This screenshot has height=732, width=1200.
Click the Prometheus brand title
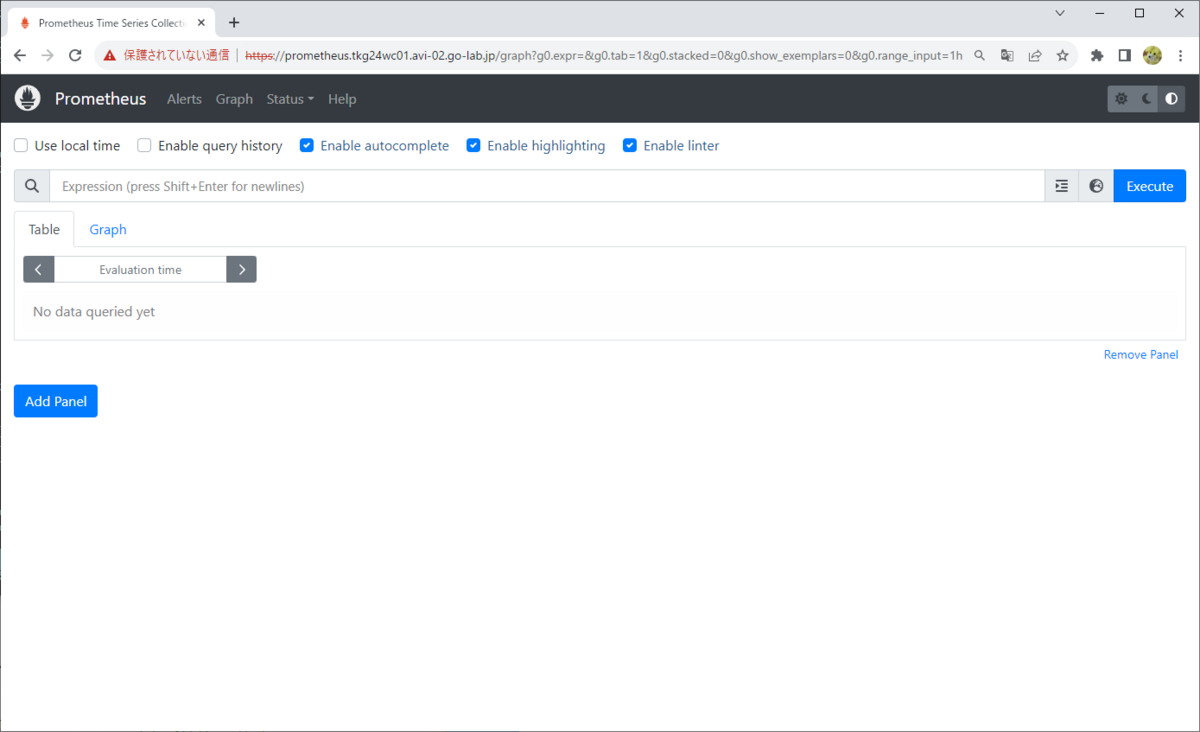(100, 99)
